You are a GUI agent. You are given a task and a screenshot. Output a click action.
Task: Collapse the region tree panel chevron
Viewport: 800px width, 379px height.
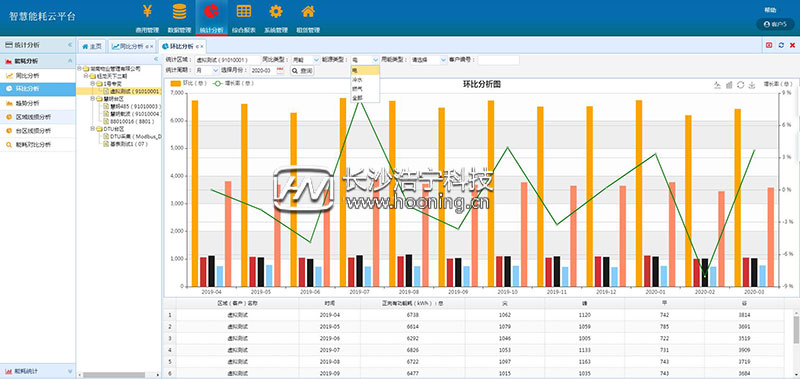tap(156, 59)
